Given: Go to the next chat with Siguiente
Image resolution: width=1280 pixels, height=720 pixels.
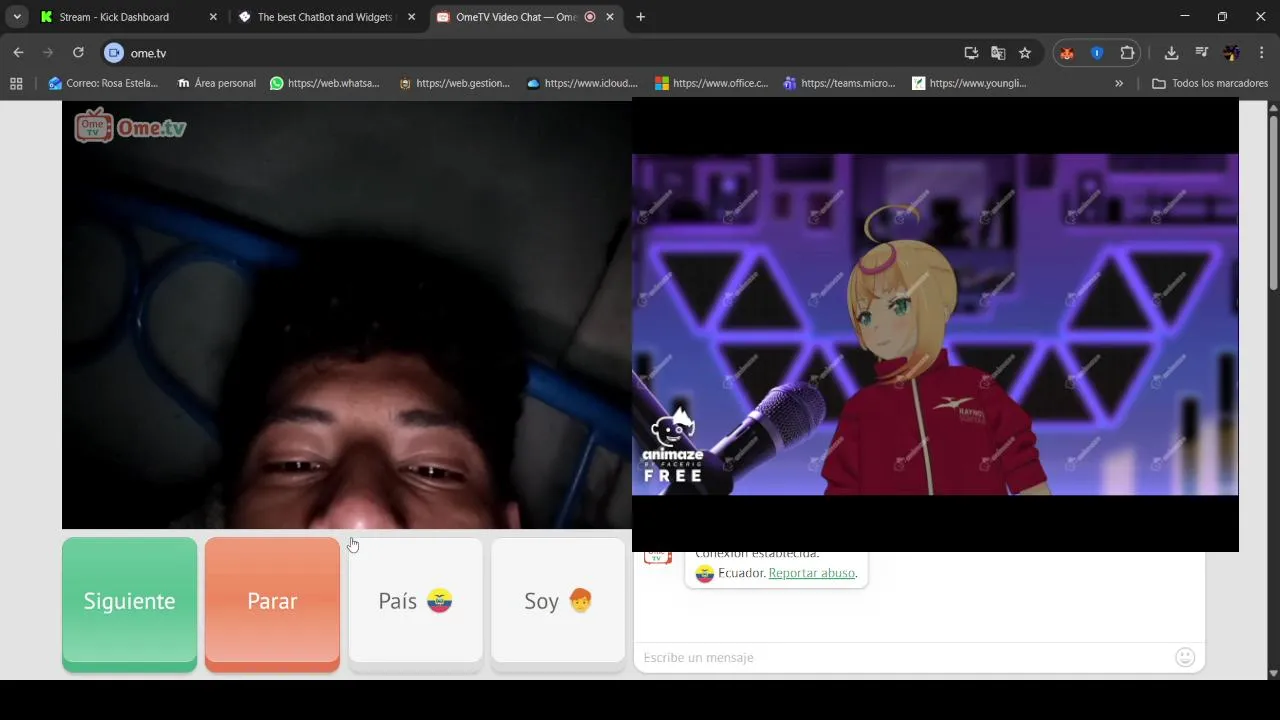Looking at the screenshot, I should pos(129,601).
